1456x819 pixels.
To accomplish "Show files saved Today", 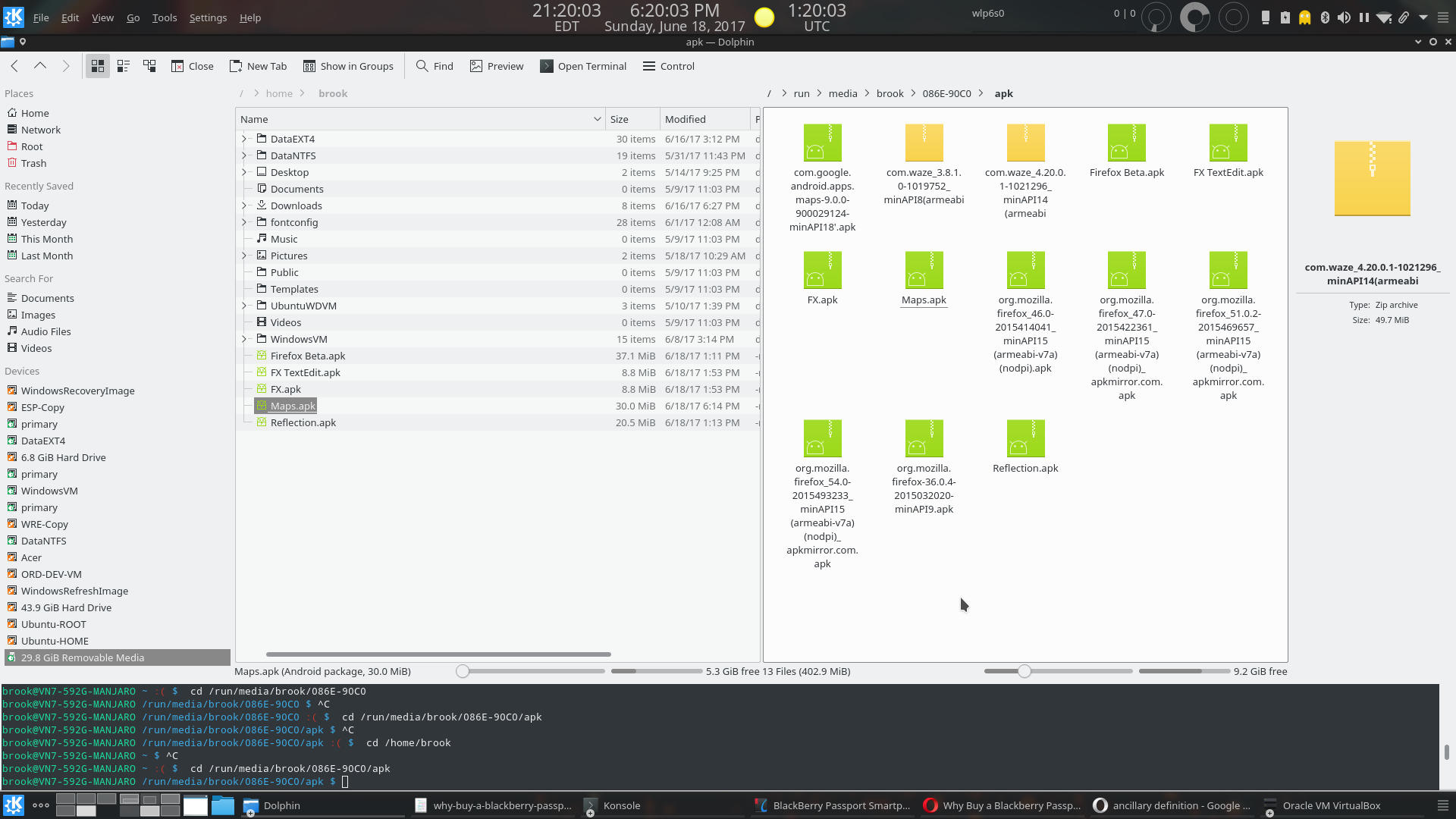I will coord(35,206).
